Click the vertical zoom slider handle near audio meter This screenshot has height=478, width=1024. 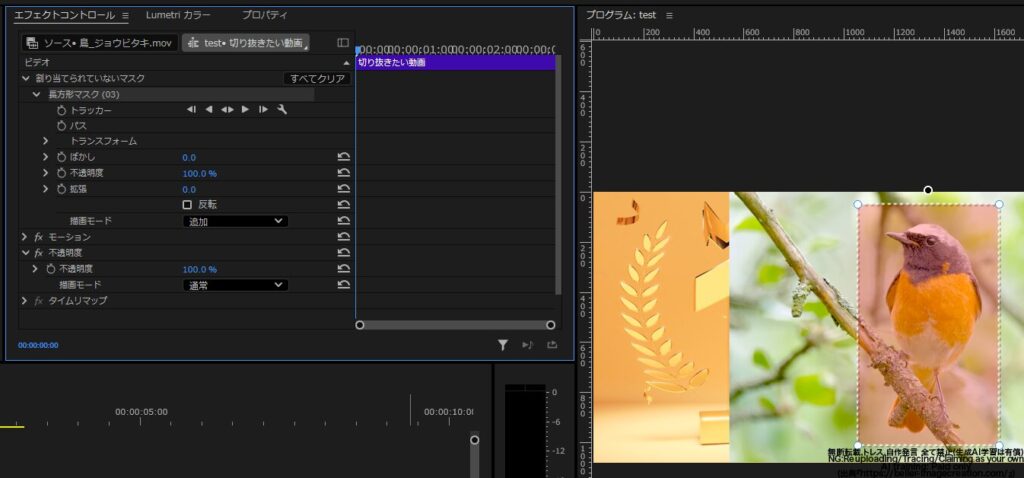click(x=475, y=439)
